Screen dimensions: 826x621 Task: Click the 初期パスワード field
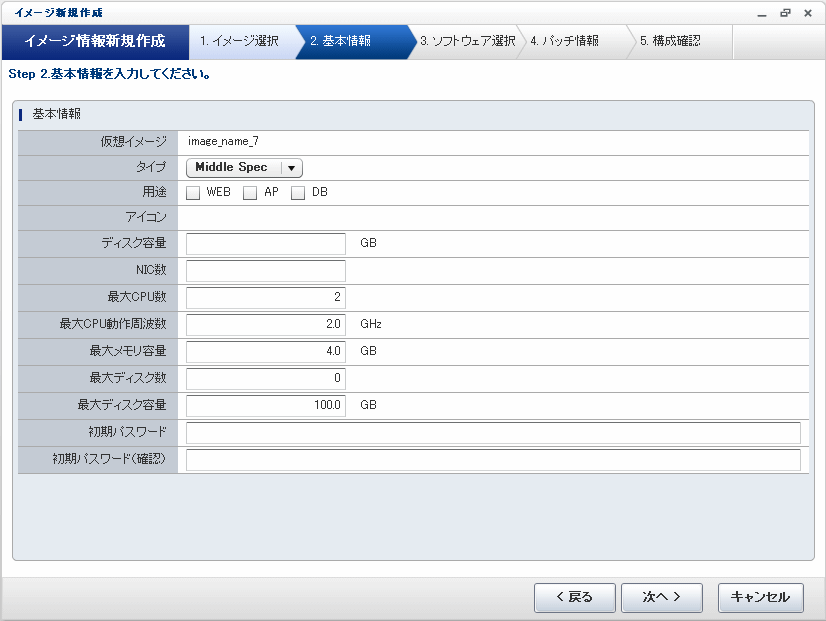coord(493,433)
